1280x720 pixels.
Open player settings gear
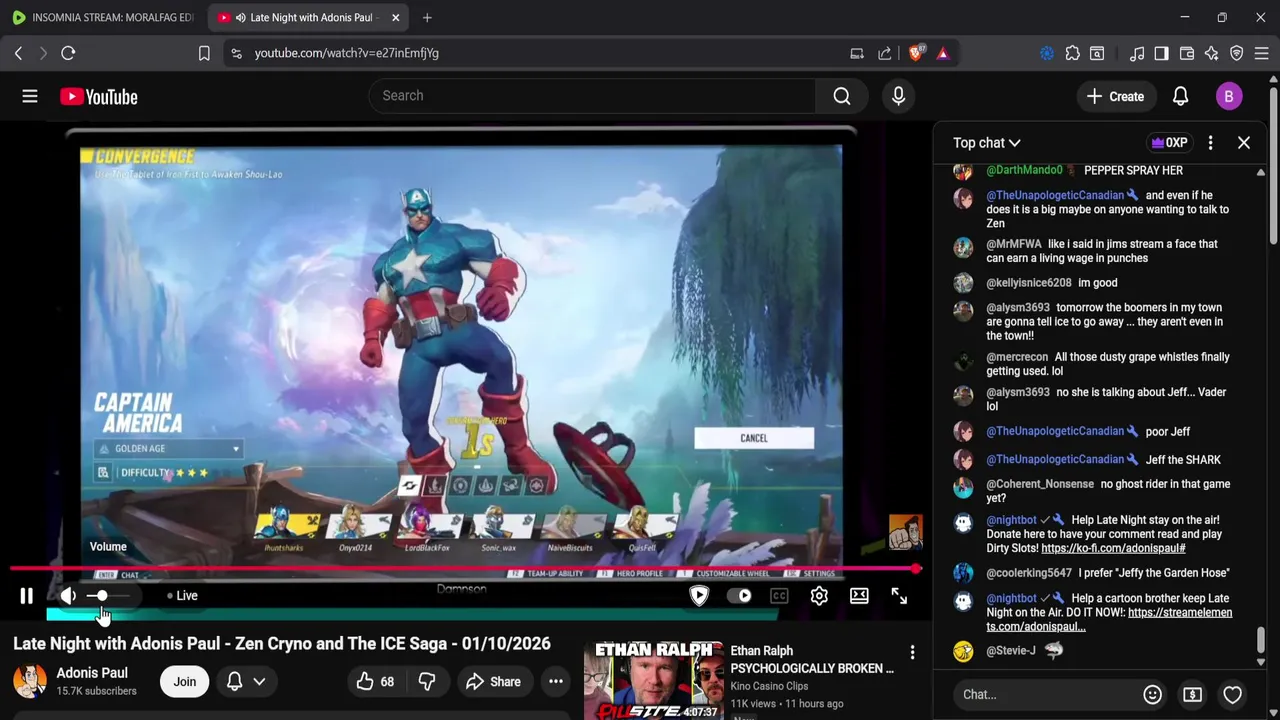click(x=819, y=596)
